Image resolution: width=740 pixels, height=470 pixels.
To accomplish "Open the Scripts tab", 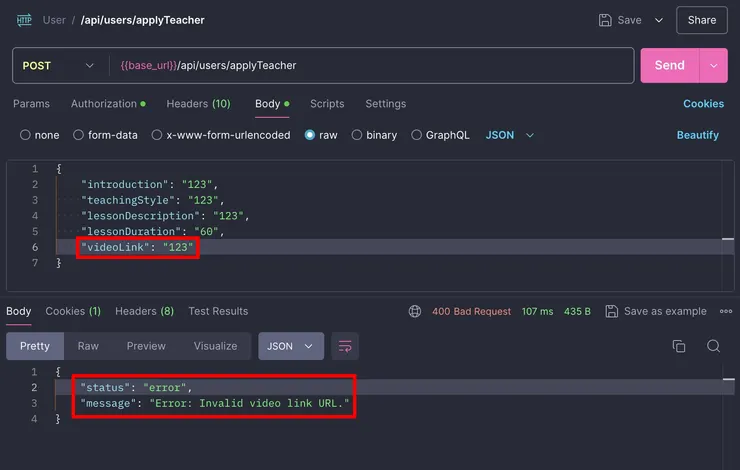I will point(327,104).
